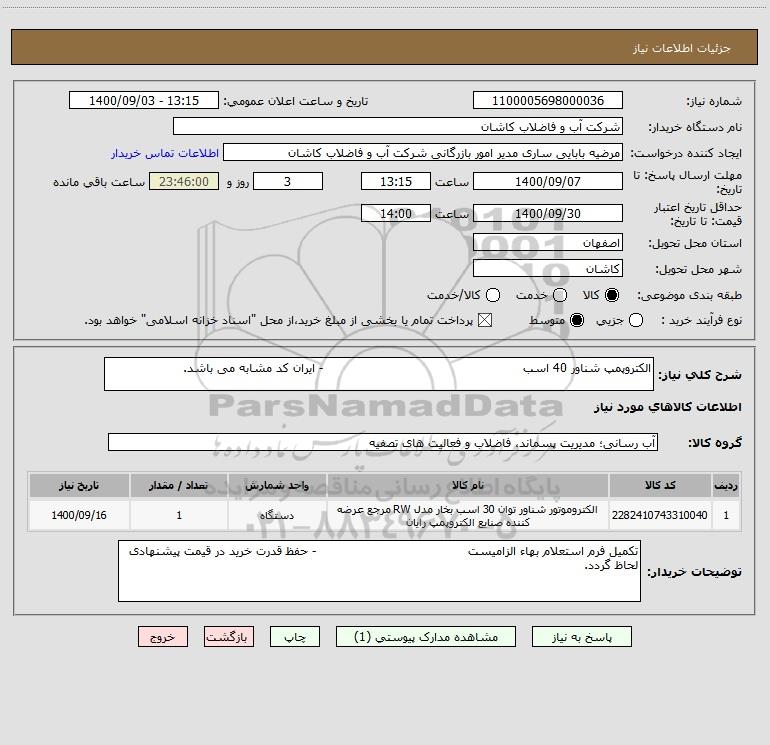Click the تاریخ نیاز column header
This screenshot has height=745, width=770.
pyautogui.click(x=79, y=486)
